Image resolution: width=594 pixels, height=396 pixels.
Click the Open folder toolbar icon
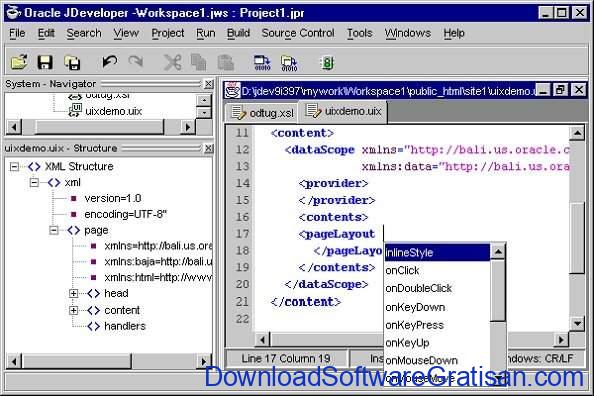(19, 62)
